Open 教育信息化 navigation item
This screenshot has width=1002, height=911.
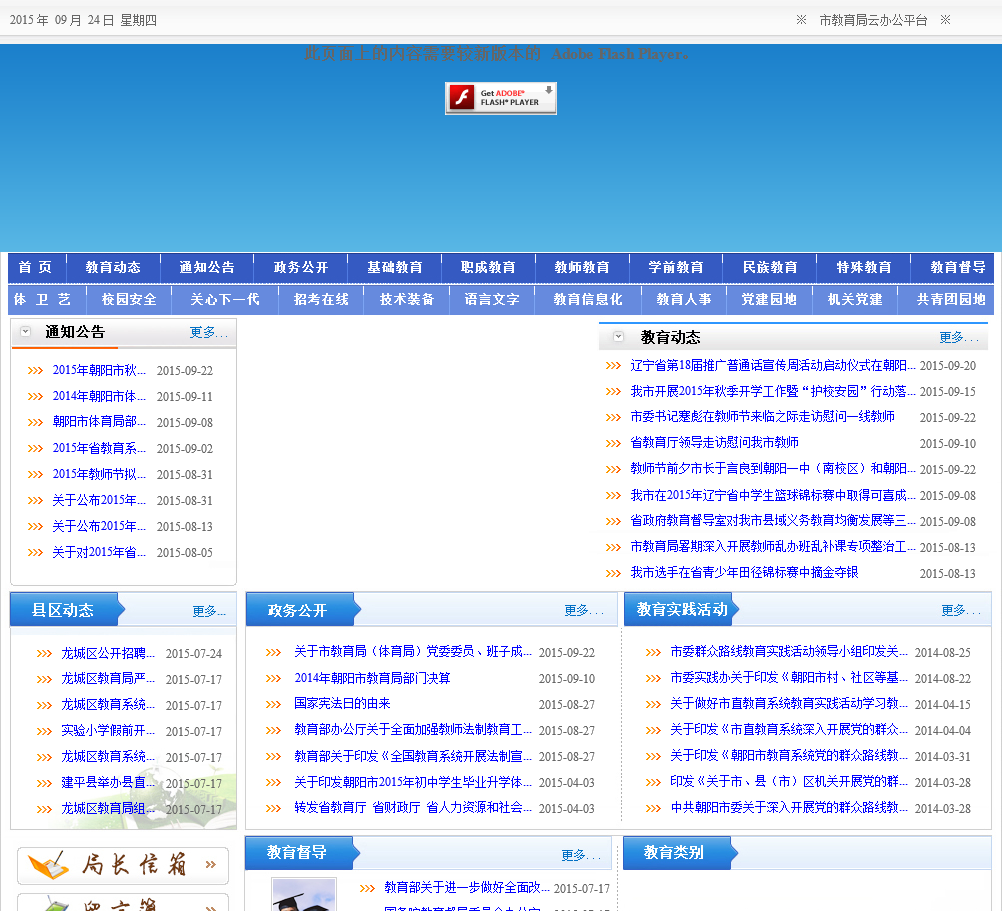click(588, 299)
